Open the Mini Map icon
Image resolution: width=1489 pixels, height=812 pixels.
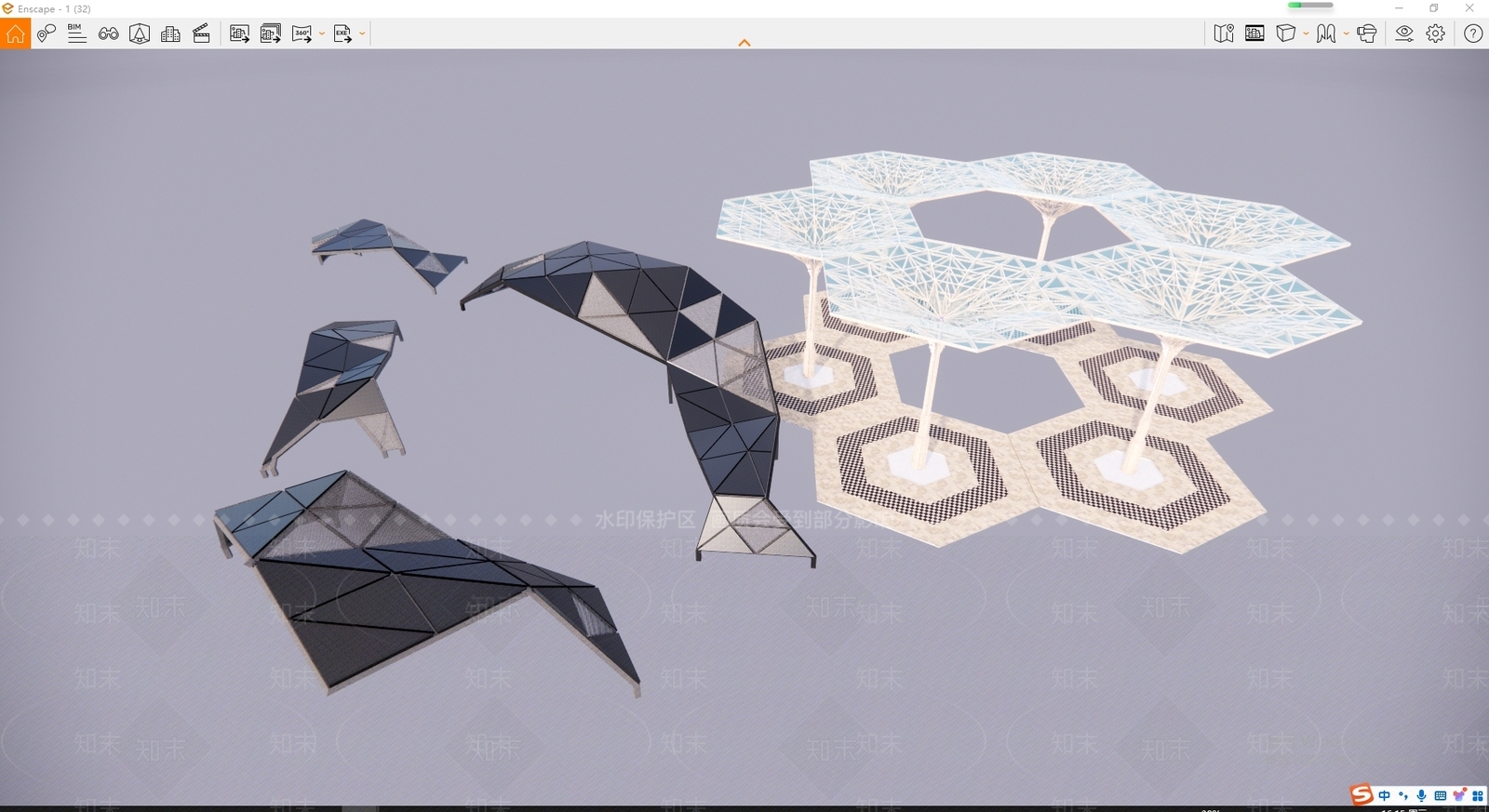1224,34
